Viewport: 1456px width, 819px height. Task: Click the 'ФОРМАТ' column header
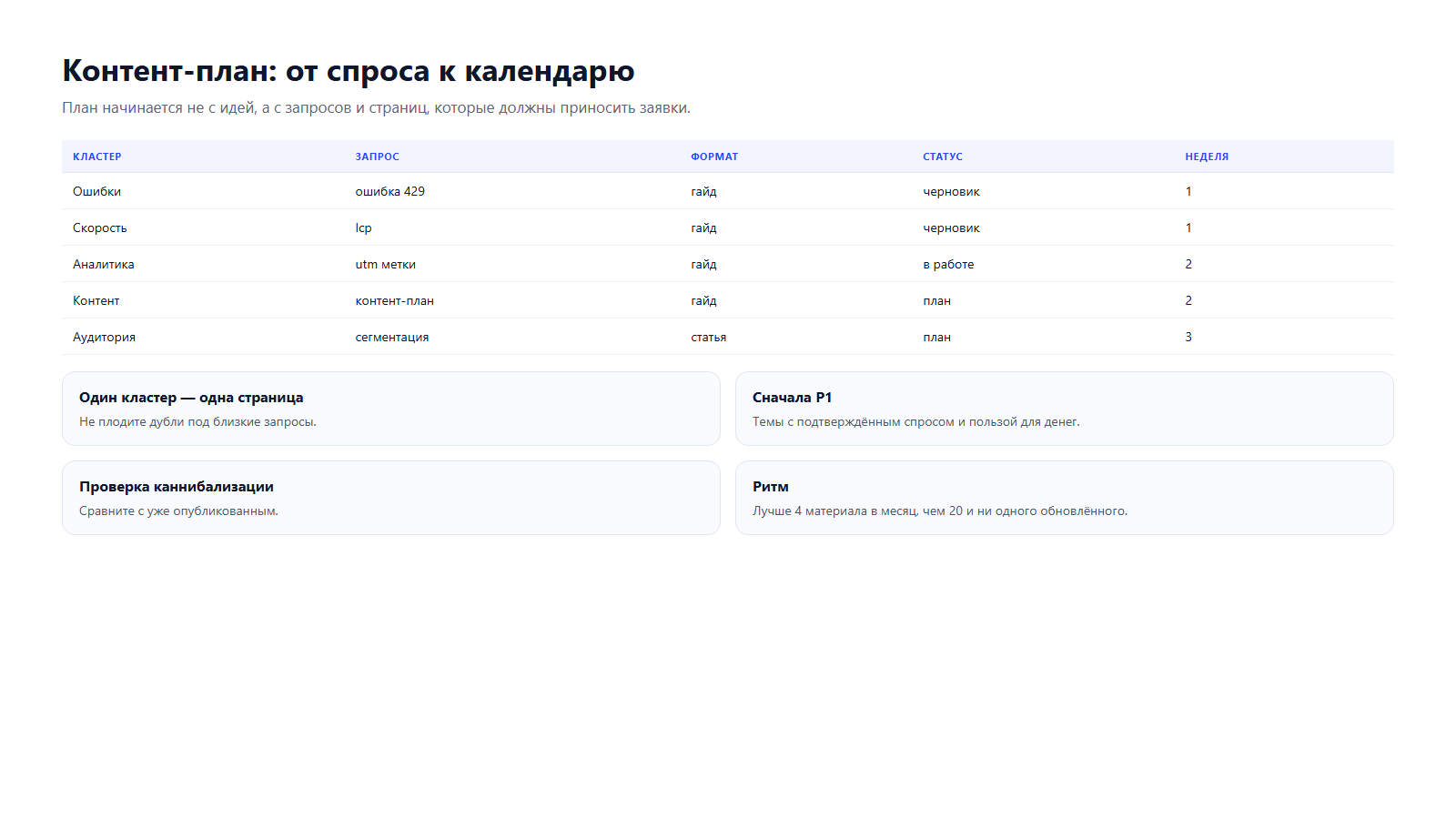[714, 157]
